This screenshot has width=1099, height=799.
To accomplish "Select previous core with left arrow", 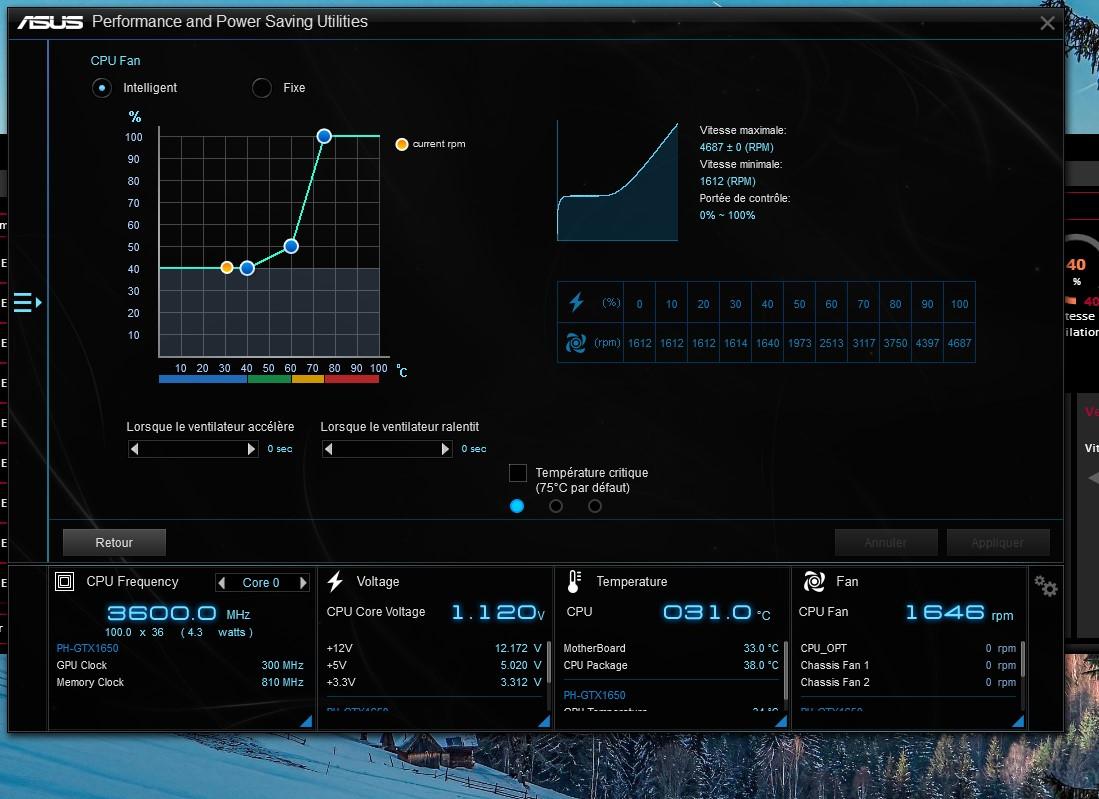I will click(x=222, y=582).
